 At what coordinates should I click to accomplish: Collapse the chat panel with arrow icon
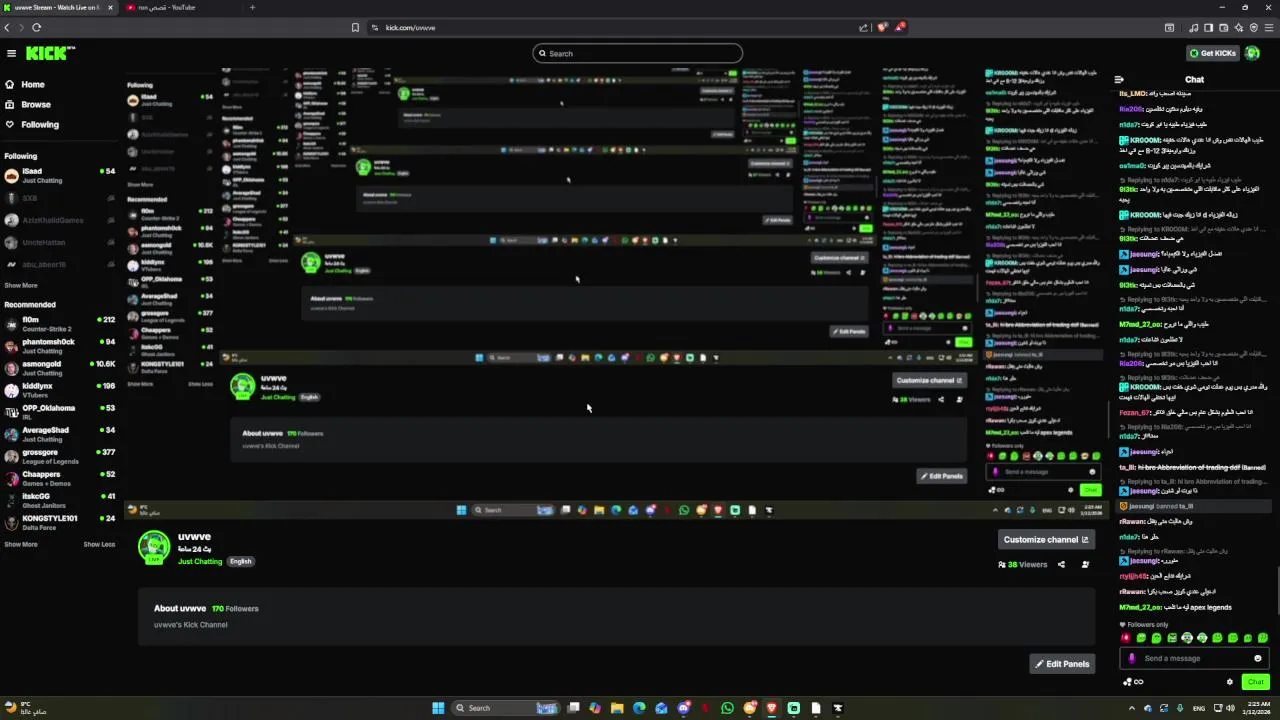tap(1119, 79)
